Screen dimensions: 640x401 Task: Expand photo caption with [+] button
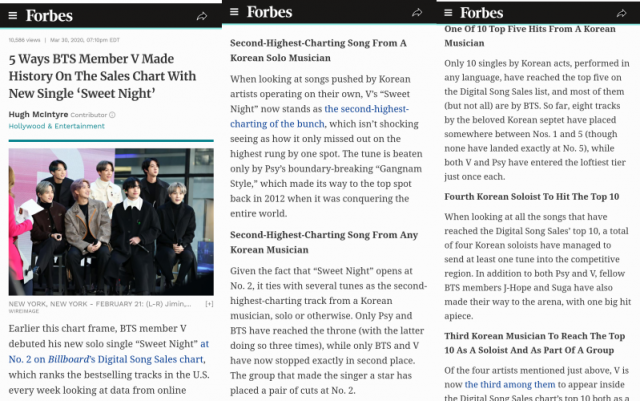click(x=209, y=304)
